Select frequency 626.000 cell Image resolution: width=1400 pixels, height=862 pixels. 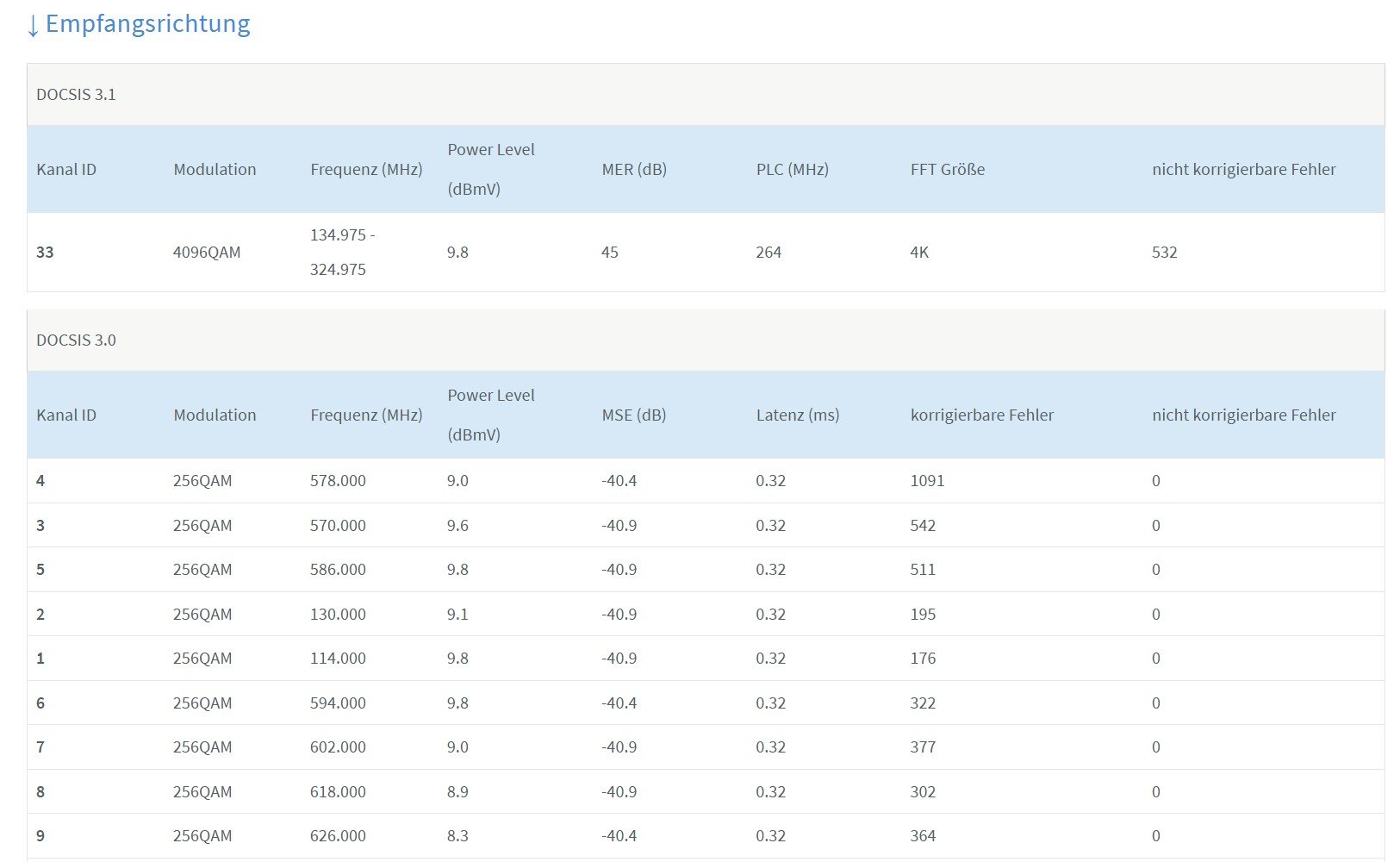338,836
